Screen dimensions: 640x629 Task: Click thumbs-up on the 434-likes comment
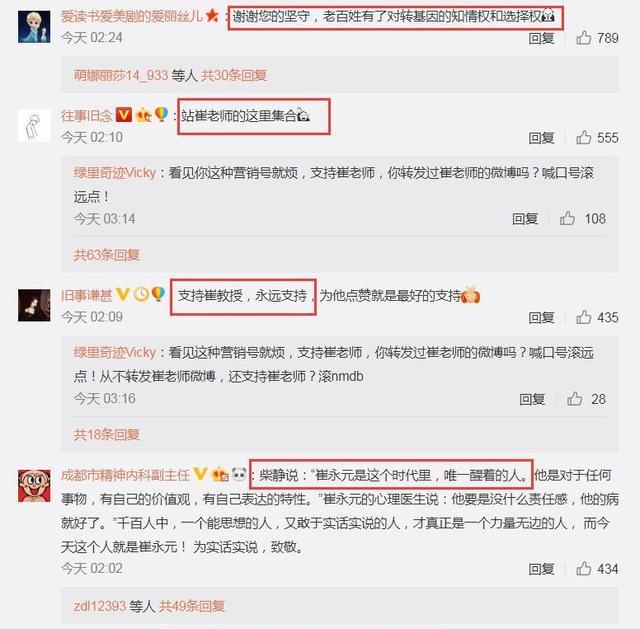pyautogui.click(x=584, y=569)
